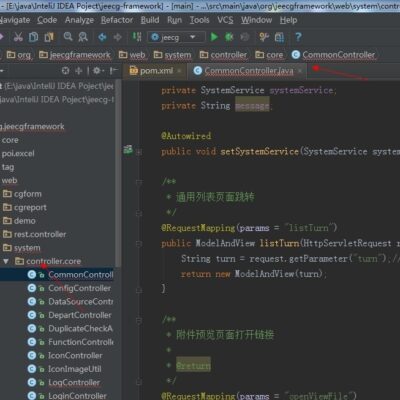The width and height of the screenshot is (400, 400).
Task: Collapse the controller.core tree node
Action: (x=6, y=261)
